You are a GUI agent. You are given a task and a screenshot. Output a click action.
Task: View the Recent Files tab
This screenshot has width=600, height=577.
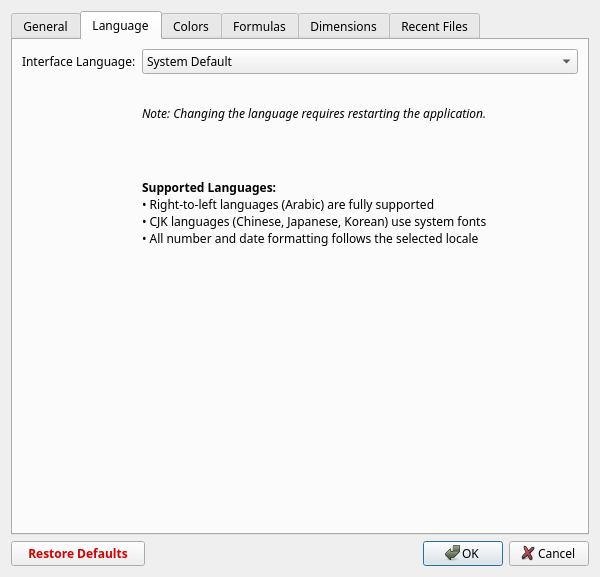434,26
